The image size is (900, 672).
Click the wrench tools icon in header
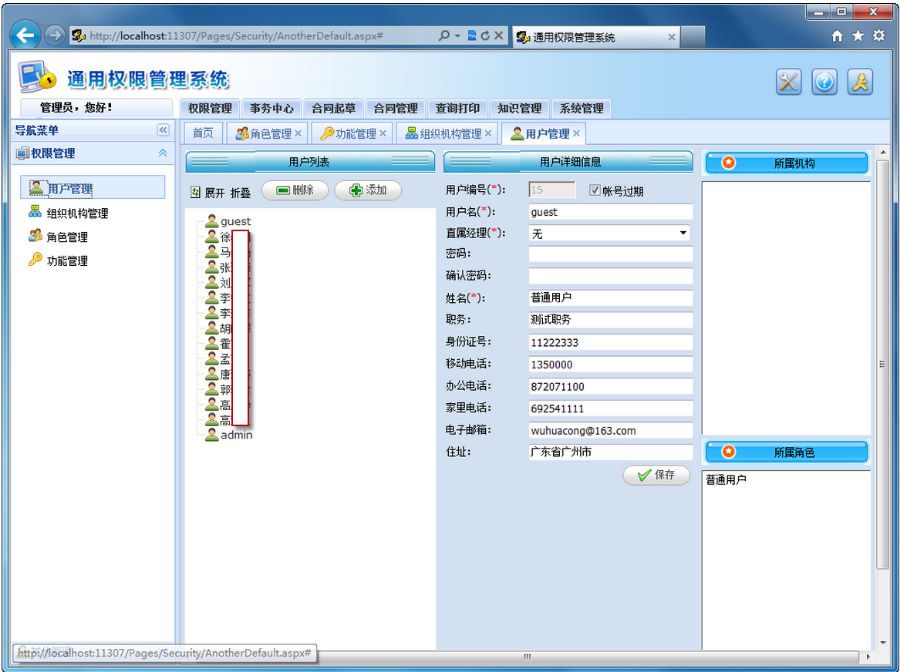(789, 81)
